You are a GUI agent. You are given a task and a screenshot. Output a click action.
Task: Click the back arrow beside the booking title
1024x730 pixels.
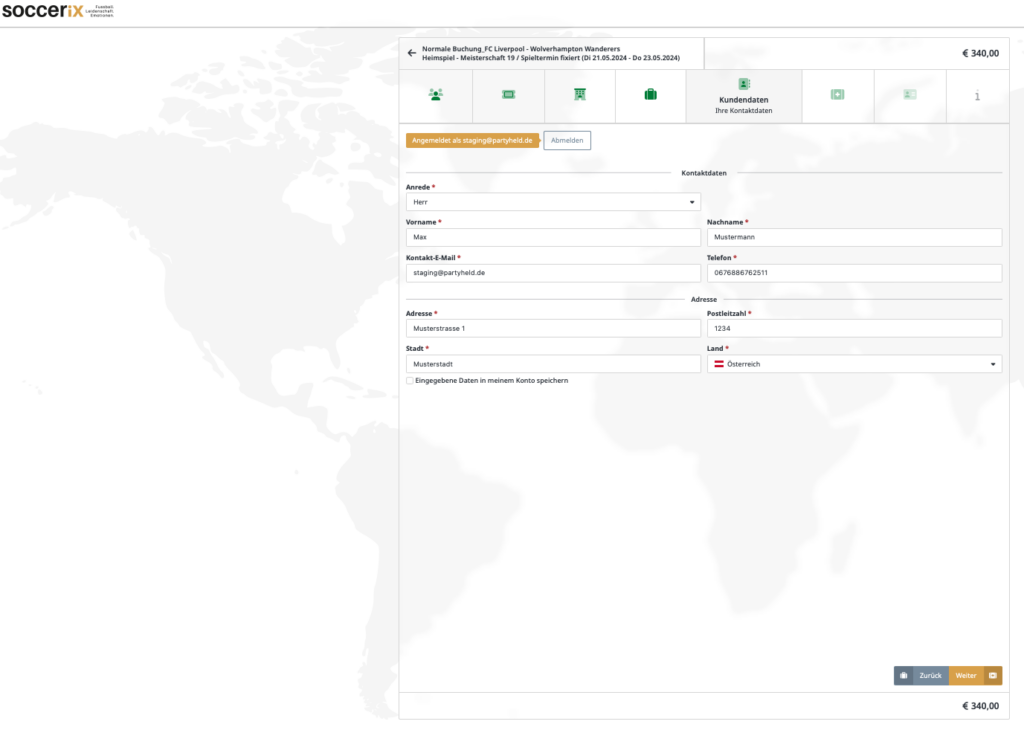411,53
